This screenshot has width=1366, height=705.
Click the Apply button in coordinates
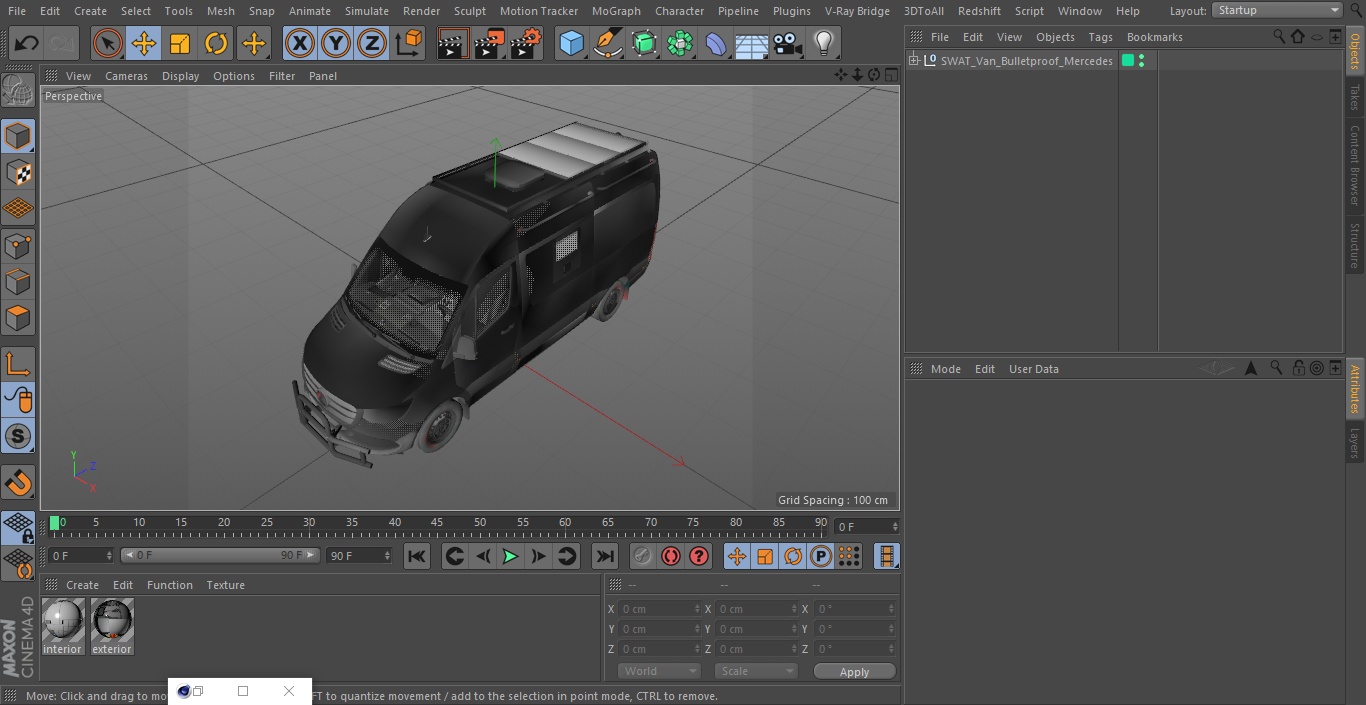coord(854,672)
